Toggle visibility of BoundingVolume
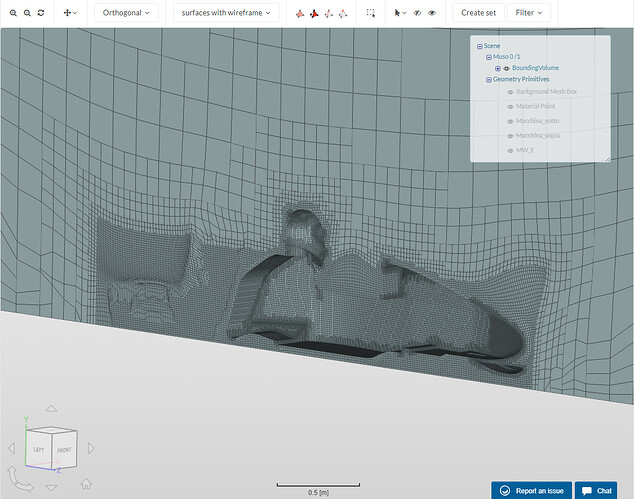 [507, 68]
